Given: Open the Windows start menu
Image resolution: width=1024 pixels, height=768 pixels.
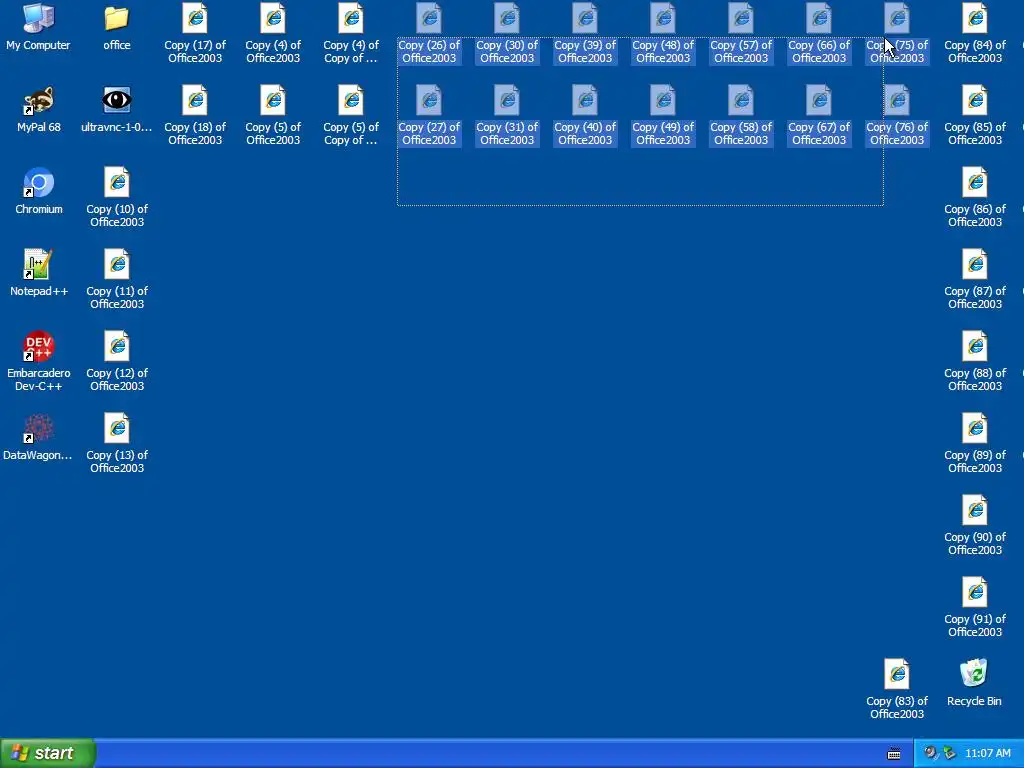Looking at the screenshot, I should pos(48,753).
